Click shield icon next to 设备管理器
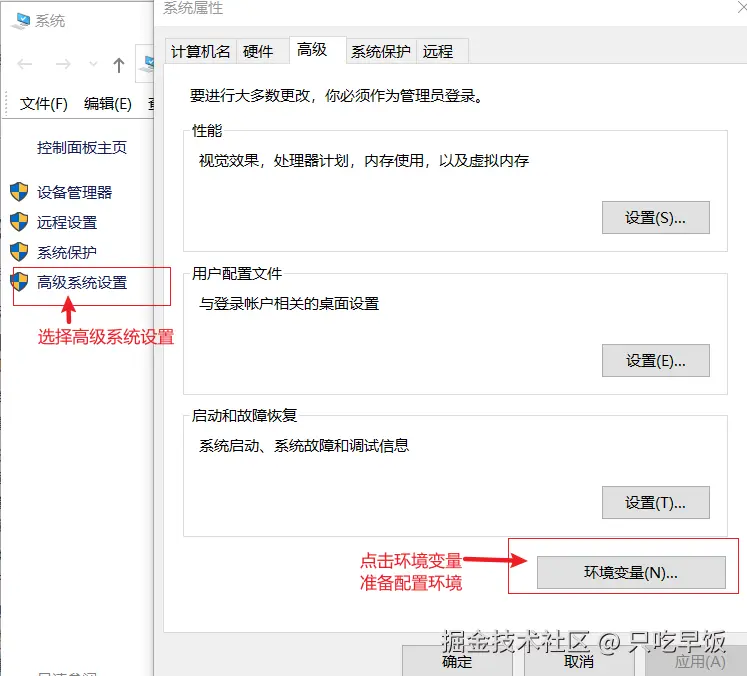This screenshot has width=747, height=676. click(x=19, y=192)
